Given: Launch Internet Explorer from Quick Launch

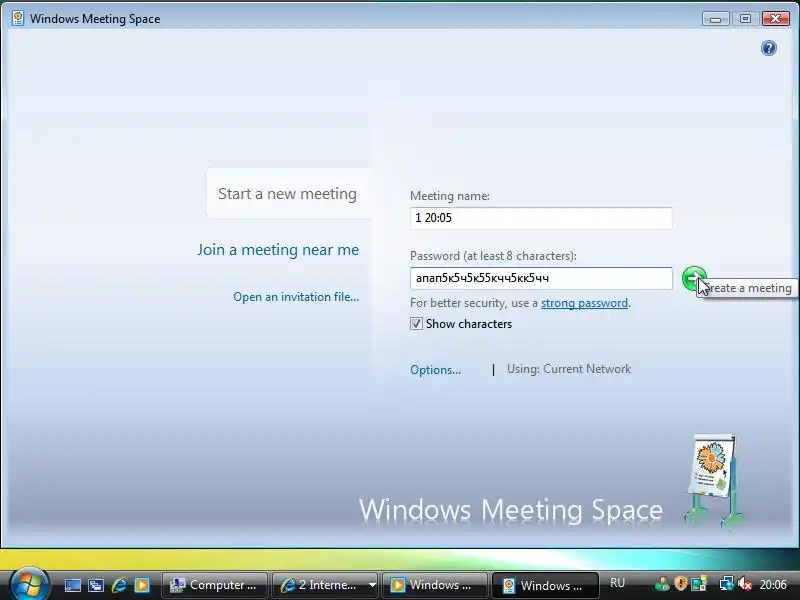Looking at the screenshot, I should pos(119,585).
